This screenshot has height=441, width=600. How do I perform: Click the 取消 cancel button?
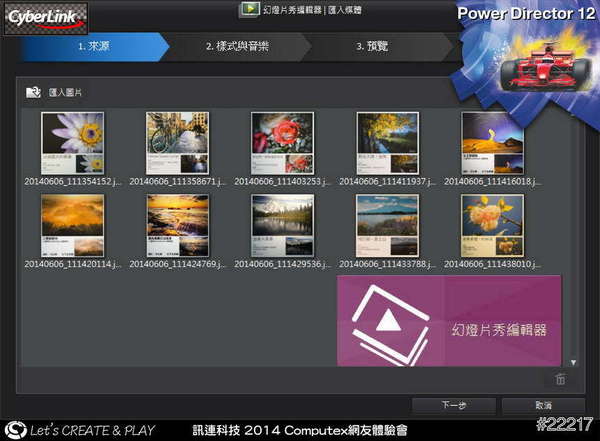(543, 405)
